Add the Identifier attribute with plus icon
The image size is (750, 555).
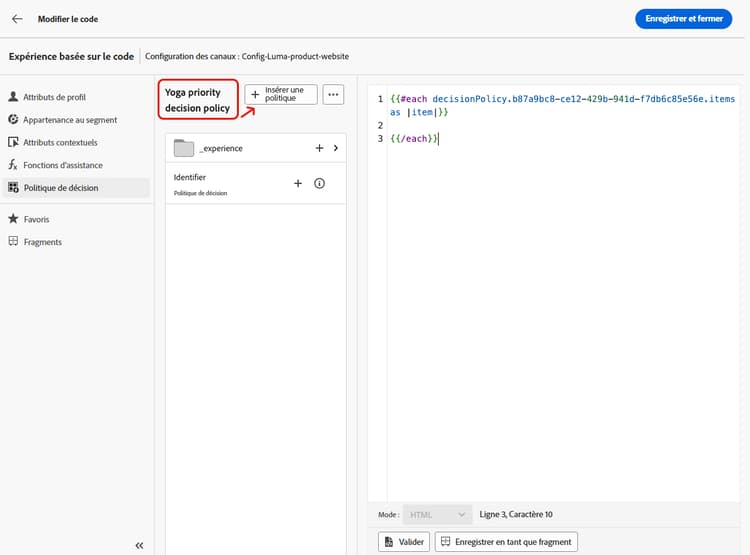298,183
